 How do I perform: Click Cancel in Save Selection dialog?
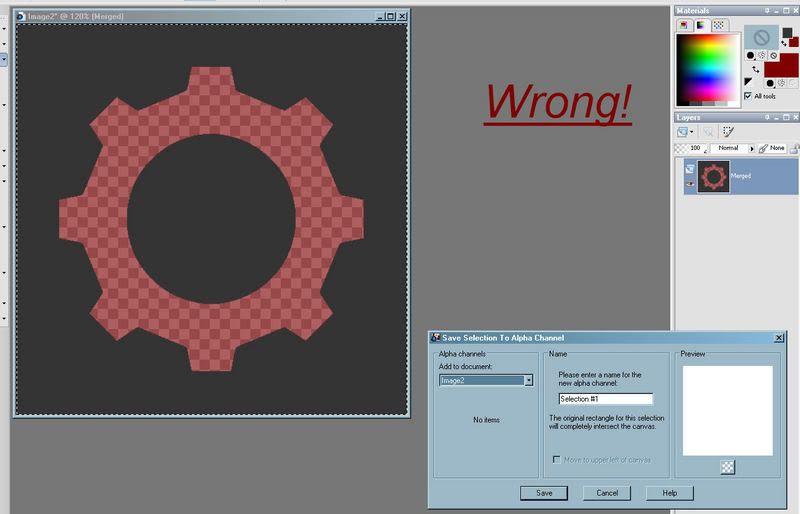(606, 493)
